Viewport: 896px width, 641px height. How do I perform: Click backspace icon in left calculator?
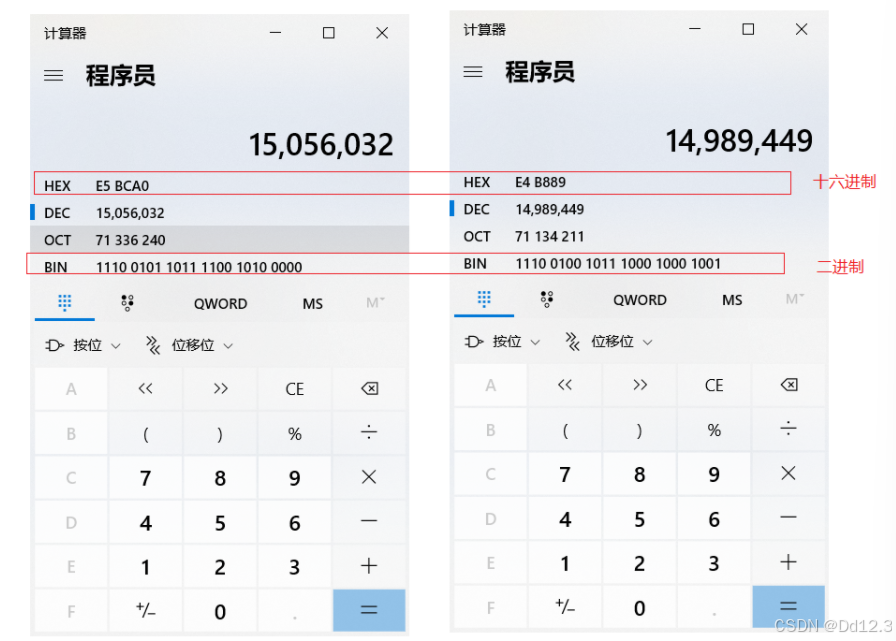[x=369, y=388]
